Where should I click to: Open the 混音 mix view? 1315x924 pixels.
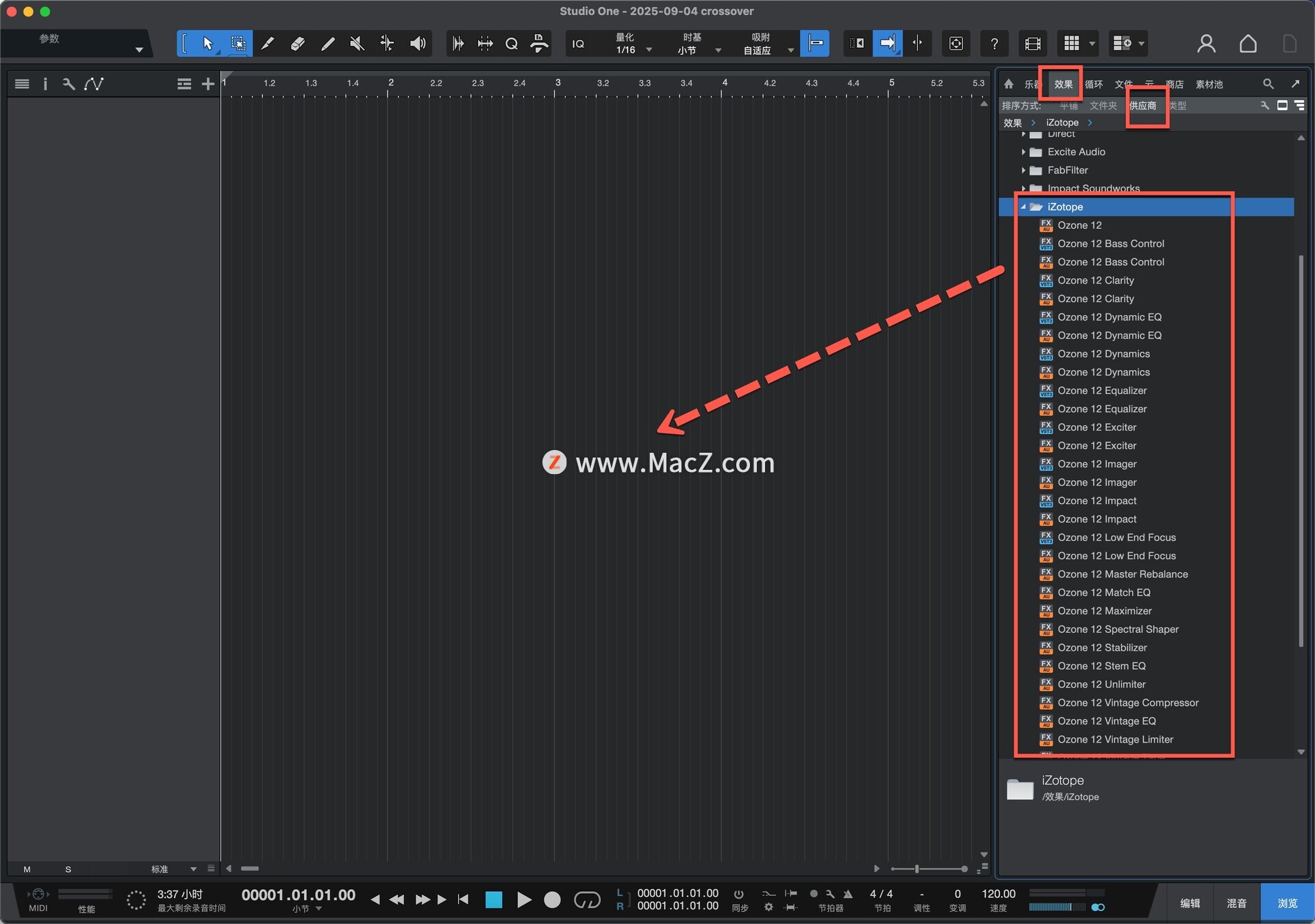click(x=1236, y=903)
